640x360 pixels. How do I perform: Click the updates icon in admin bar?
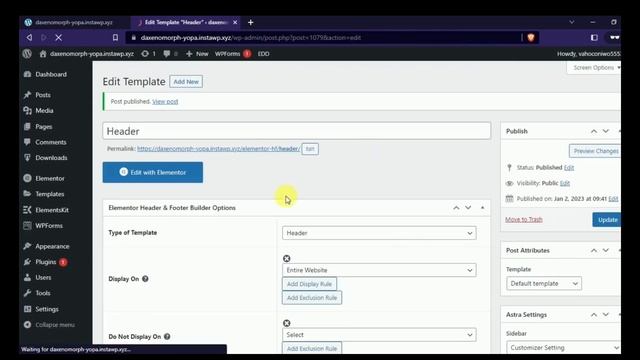pos(145,53)
